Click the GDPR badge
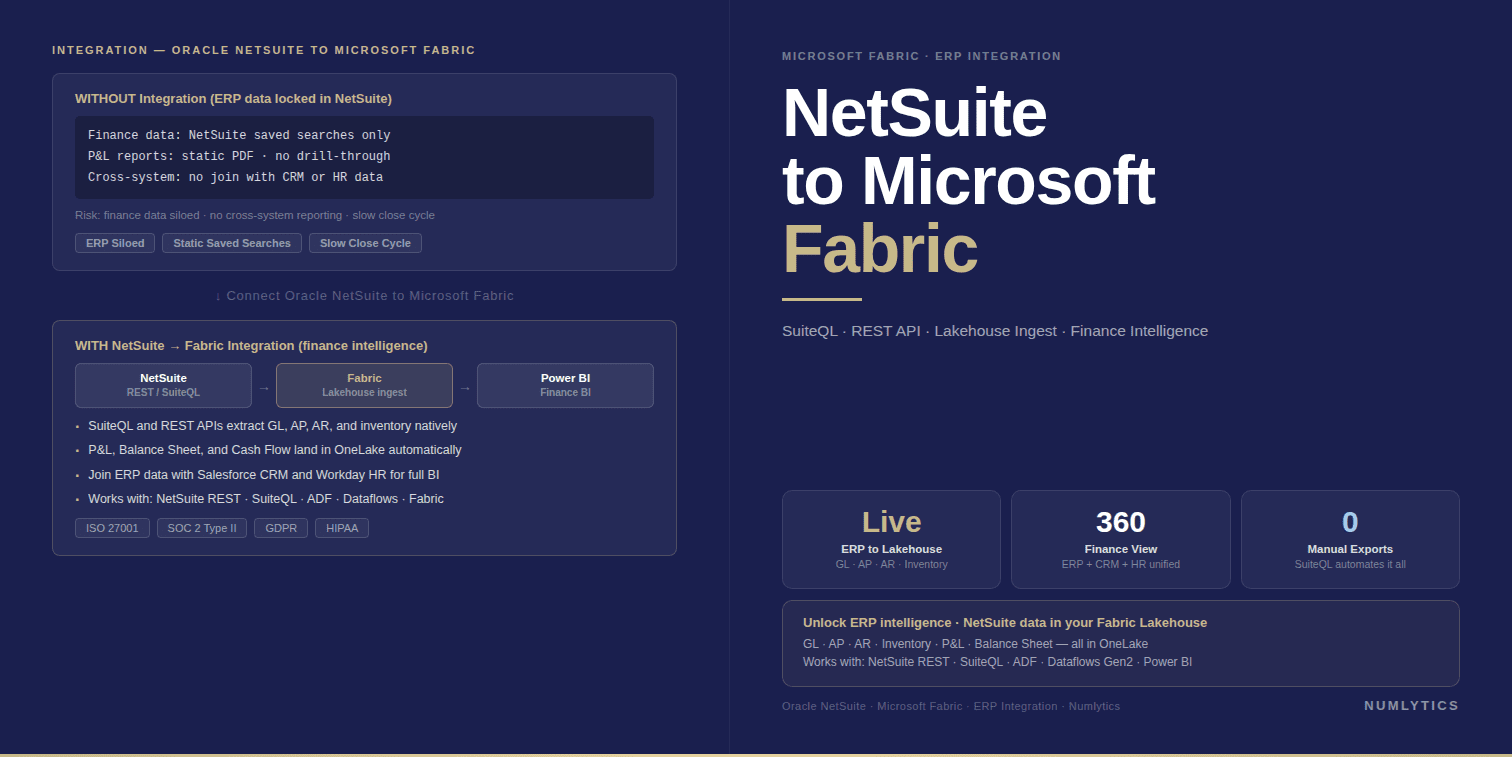 [281, 528]
